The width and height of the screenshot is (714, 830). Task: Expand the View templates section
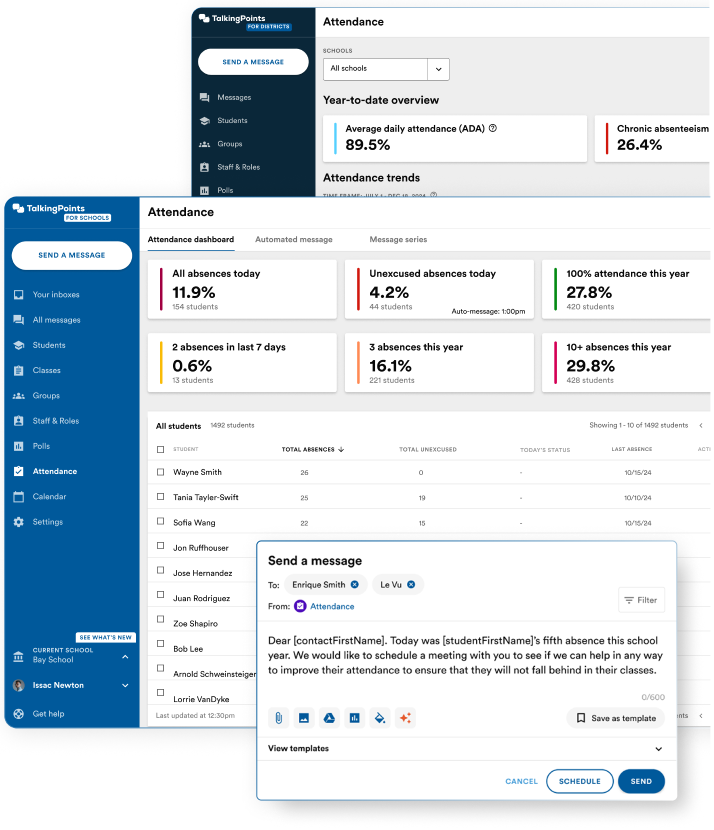[x=658, y=749]
